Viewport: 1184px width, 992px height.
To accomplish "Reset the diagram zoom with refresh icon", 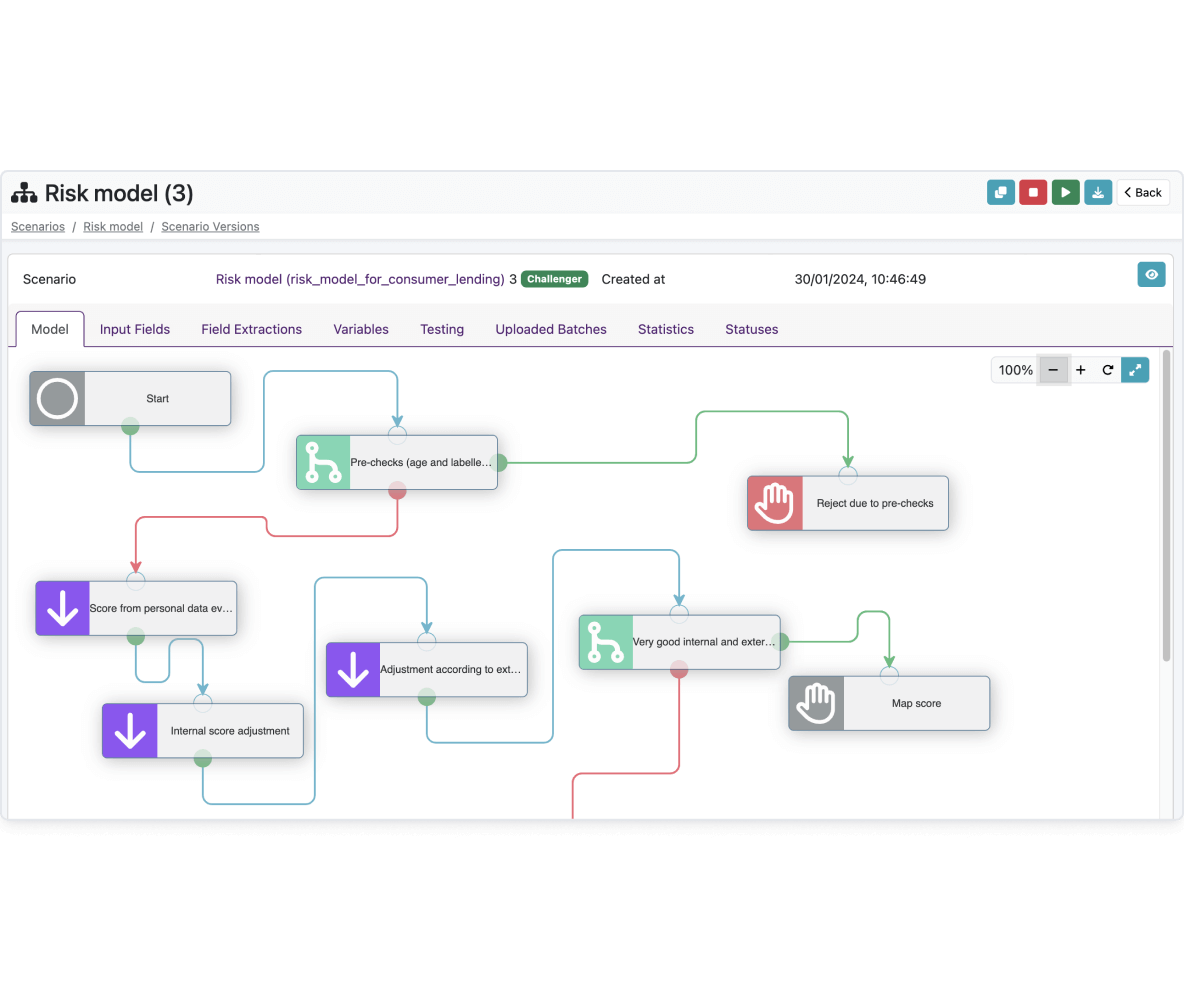I will pyautogui.click(x=1108, y=370).
